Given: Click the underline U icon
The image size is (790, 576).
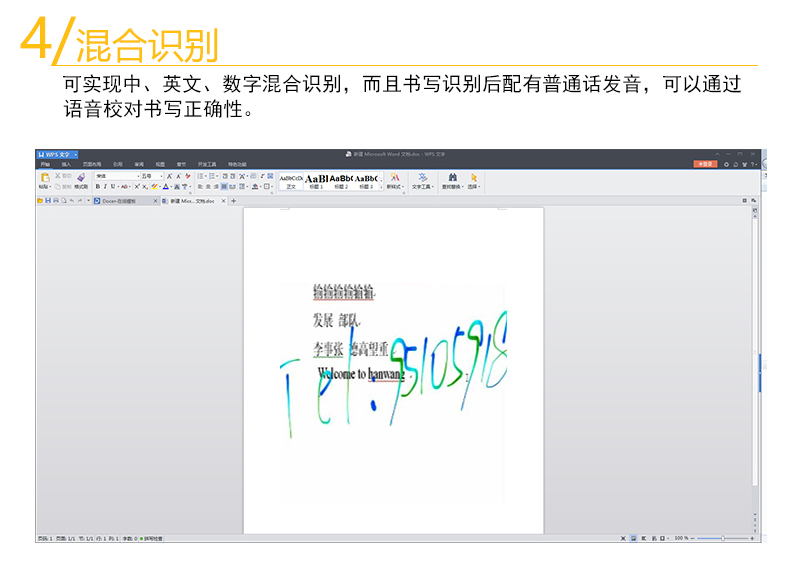Looking at the screenshot, I should coord(114,186).
